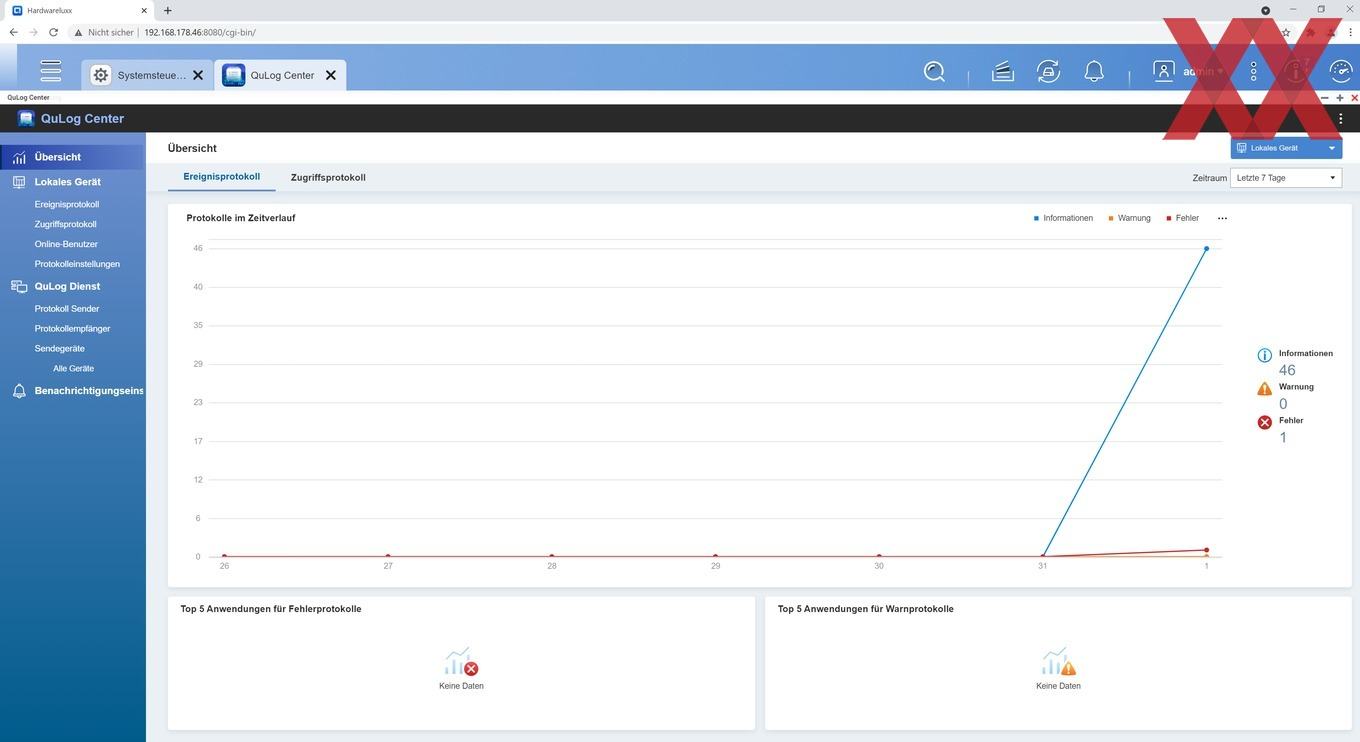Open Protokoll Sender sidebar entry
This screenshot has width=1360, height=742.
click(67, 309)
